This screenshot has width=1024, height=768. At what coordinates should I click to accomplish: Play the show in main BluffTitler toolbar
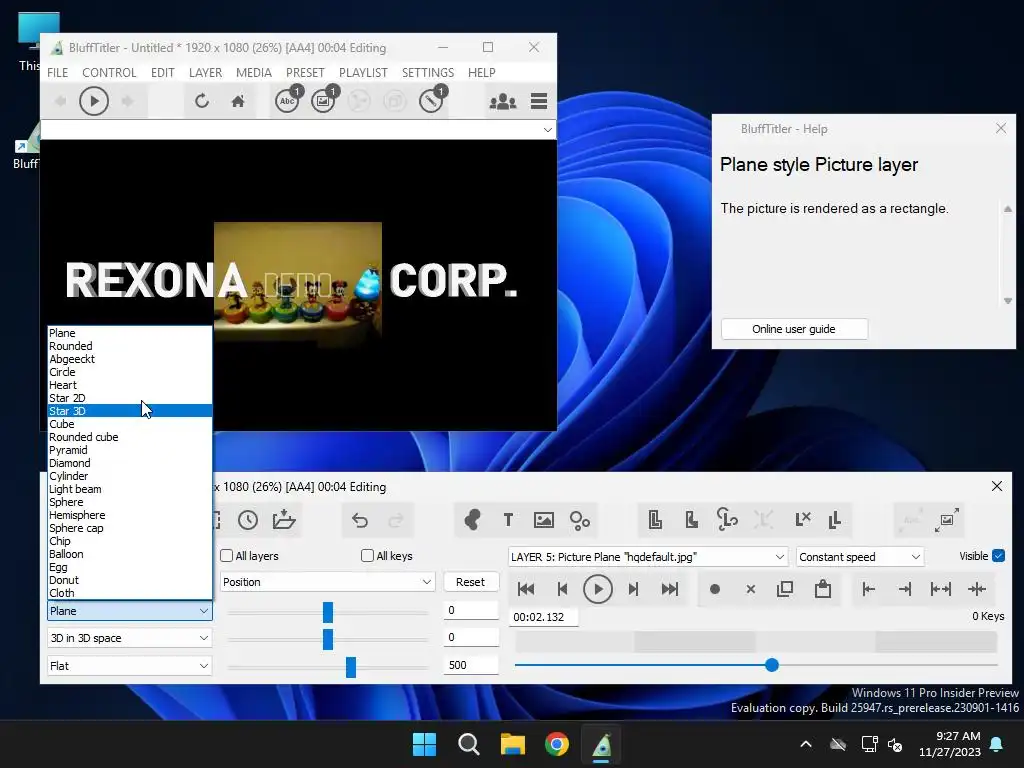(93, 101)
